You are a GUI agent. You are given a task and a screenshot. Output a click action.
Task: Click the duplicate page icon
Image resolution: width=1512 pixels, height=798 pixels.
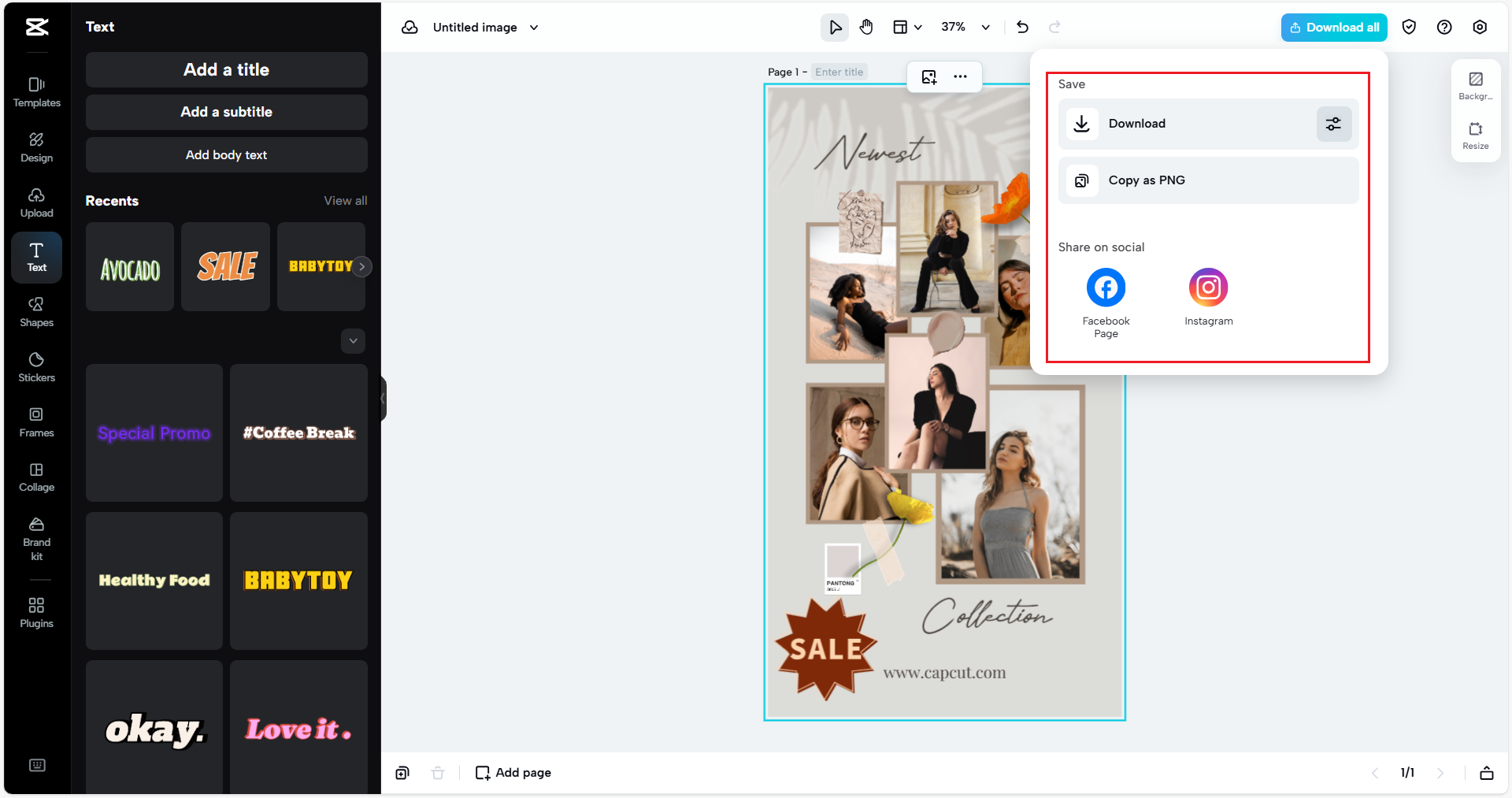point(402,773)
